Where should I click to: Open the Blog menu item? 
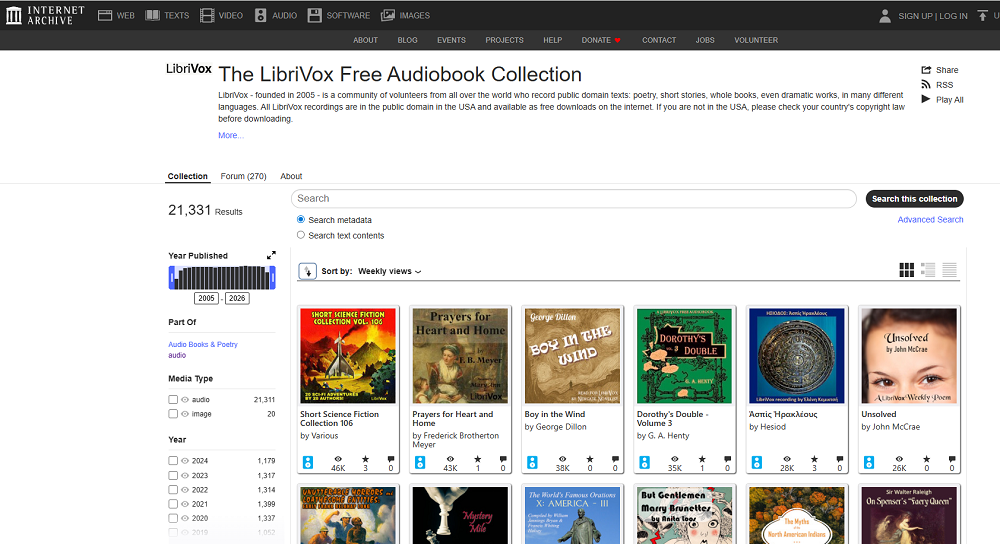[408, 40]
